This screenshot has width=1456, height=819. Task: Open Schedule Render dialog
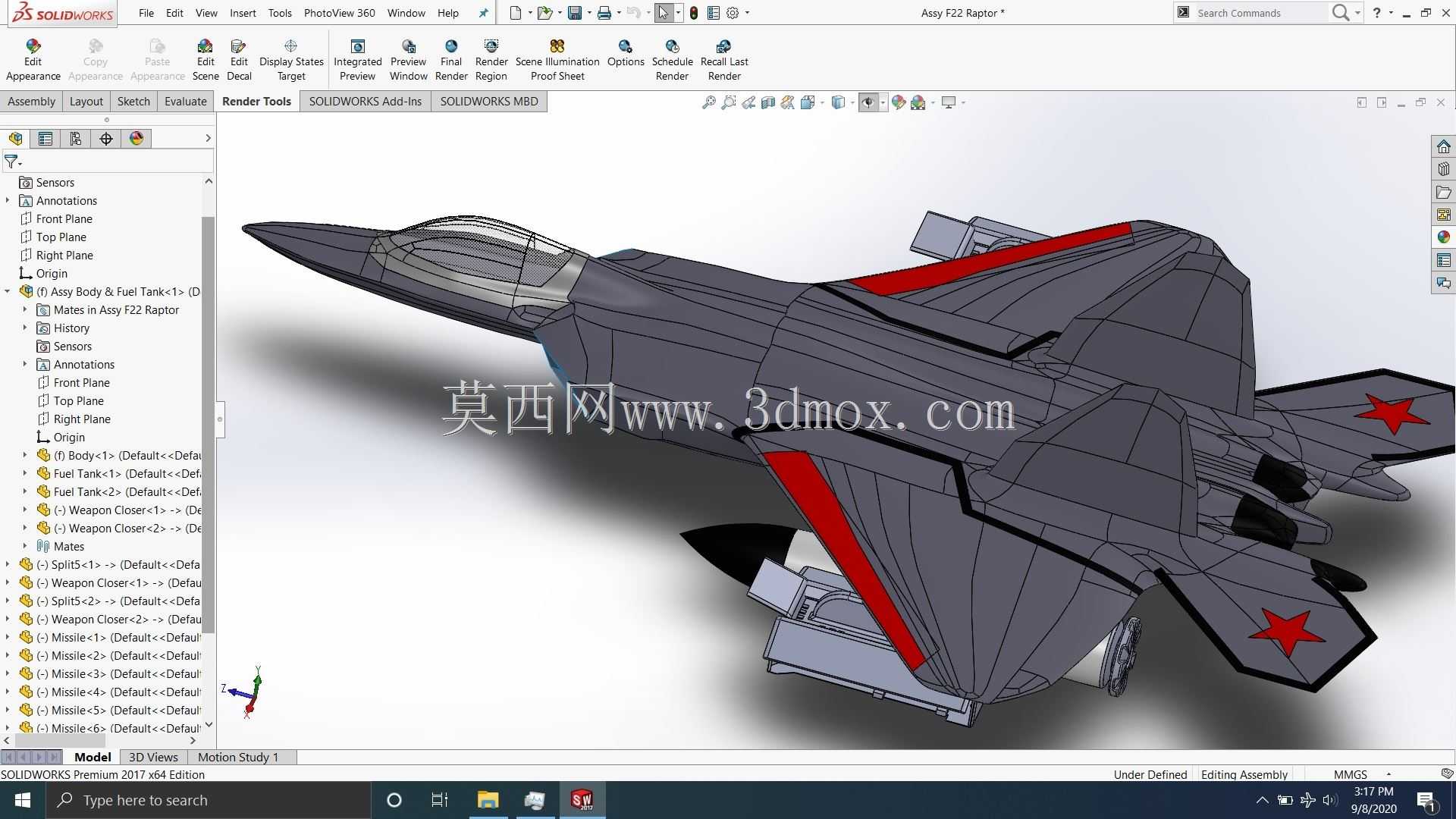coord(673,60)
